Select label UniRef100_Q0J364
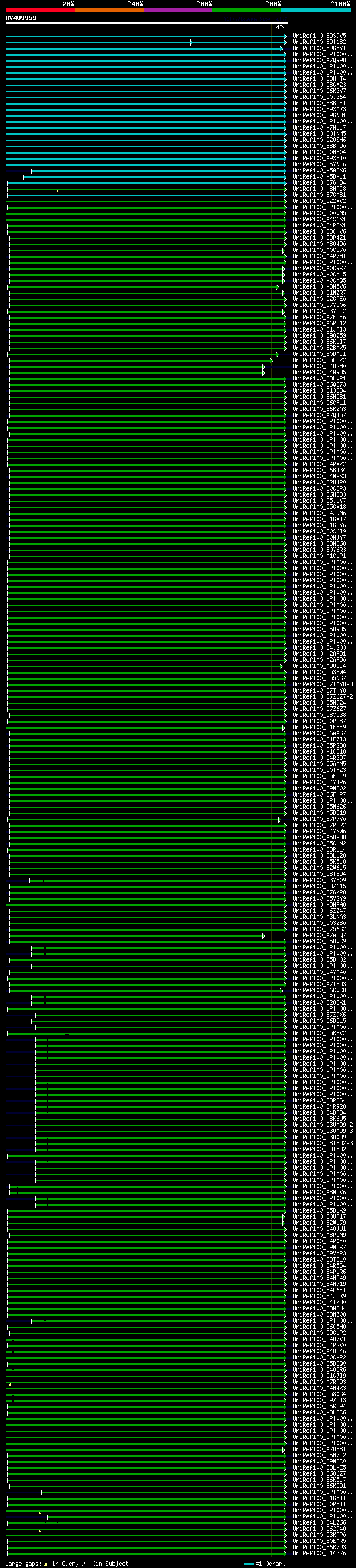356x1568 pixels. coord(319,97)
